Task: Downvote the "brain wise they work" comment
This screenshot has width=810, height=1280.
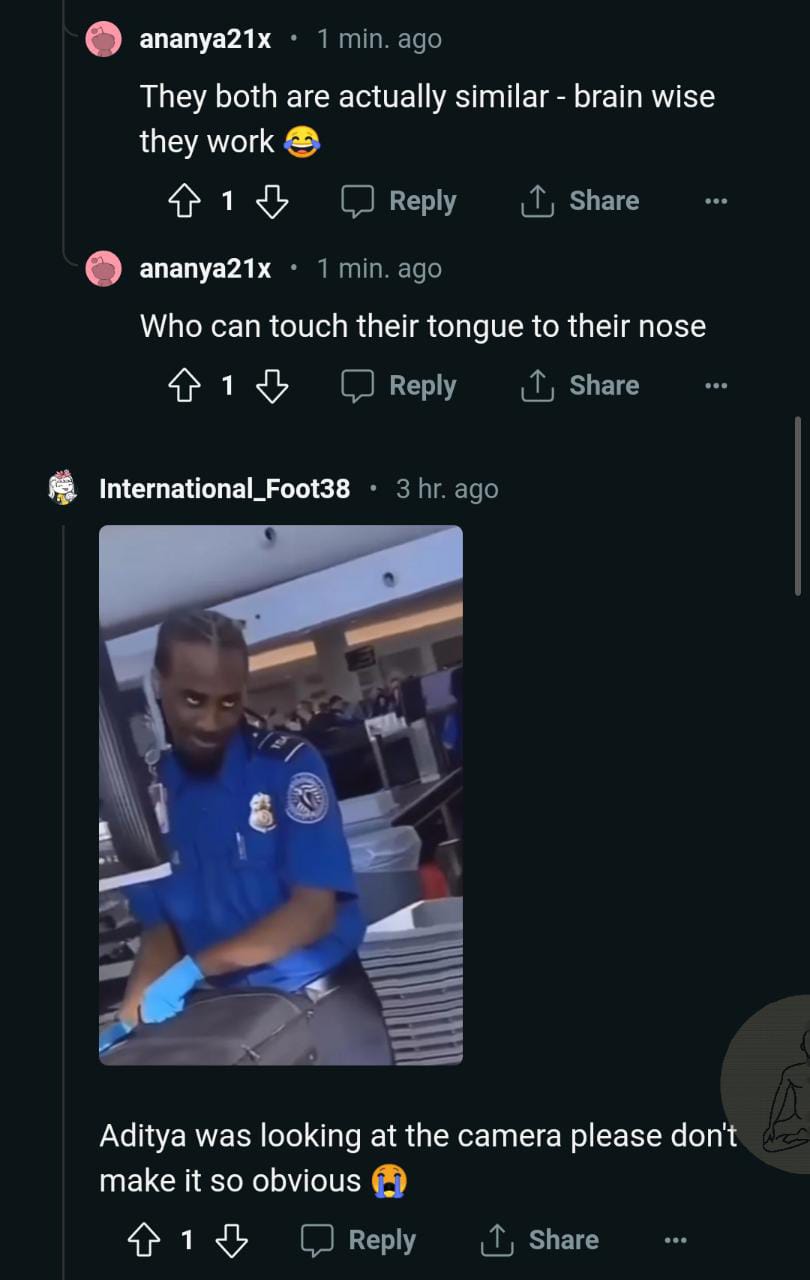Action: [x=272, y=201]
